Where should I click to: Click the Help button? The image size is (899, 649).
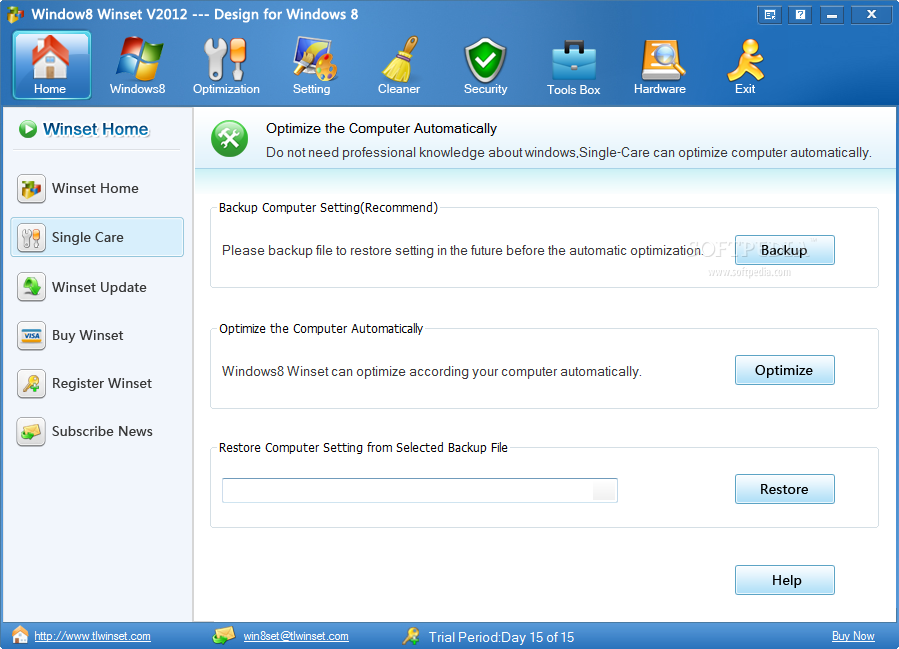(x=784, y=580)
